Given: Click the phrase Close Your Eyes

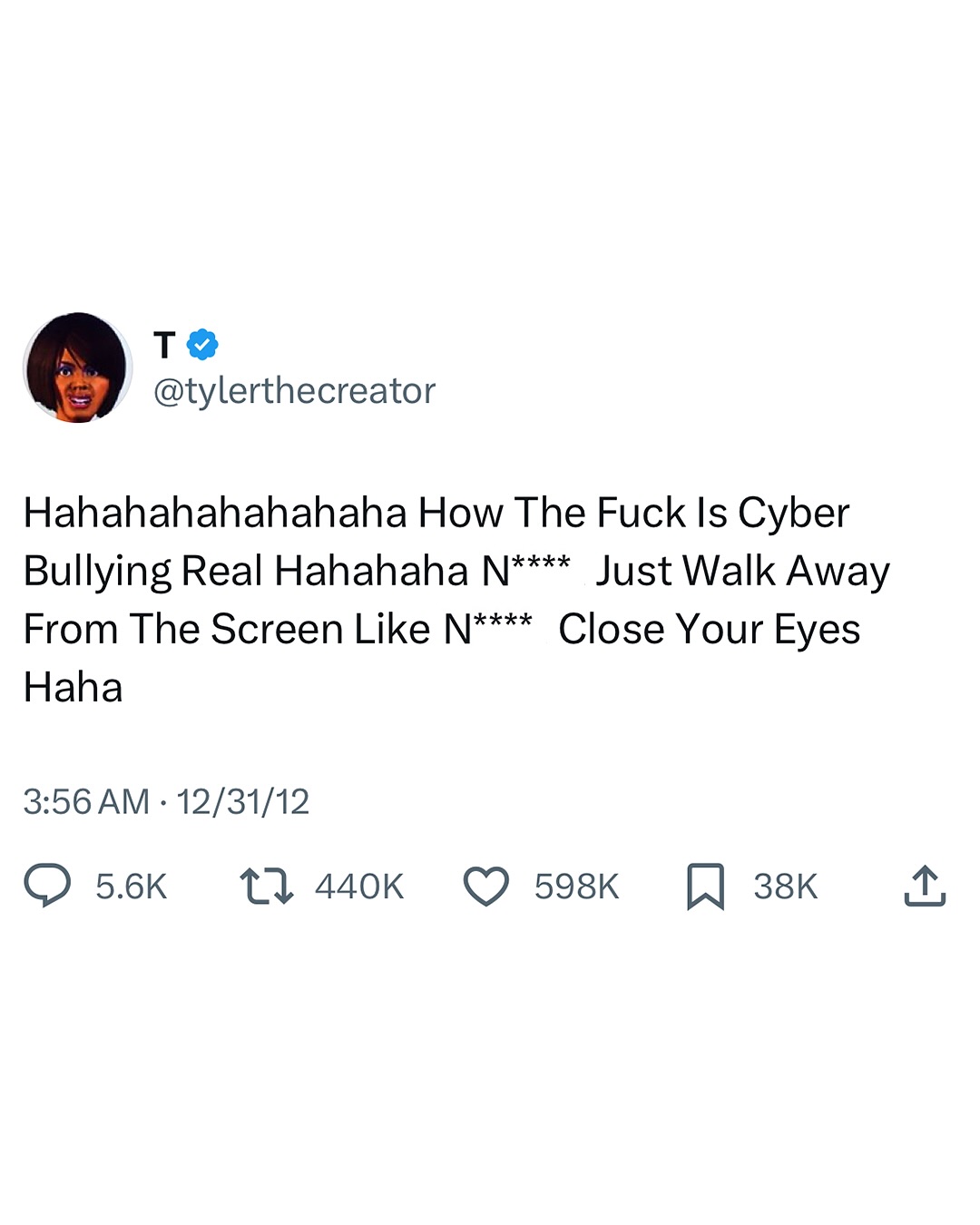Looking at the screenshot, I should pos(710,630).
